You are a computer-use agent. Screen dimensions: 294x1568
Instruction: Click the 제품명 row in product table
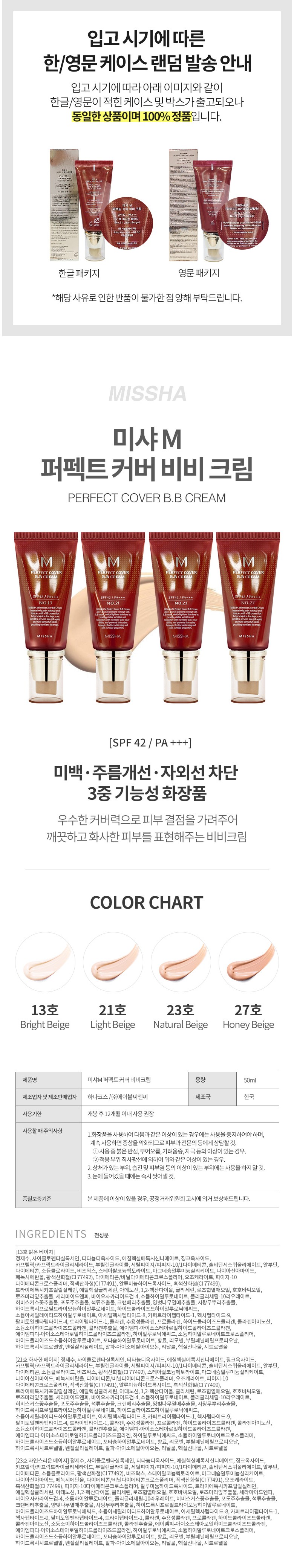click(147, 1080)
